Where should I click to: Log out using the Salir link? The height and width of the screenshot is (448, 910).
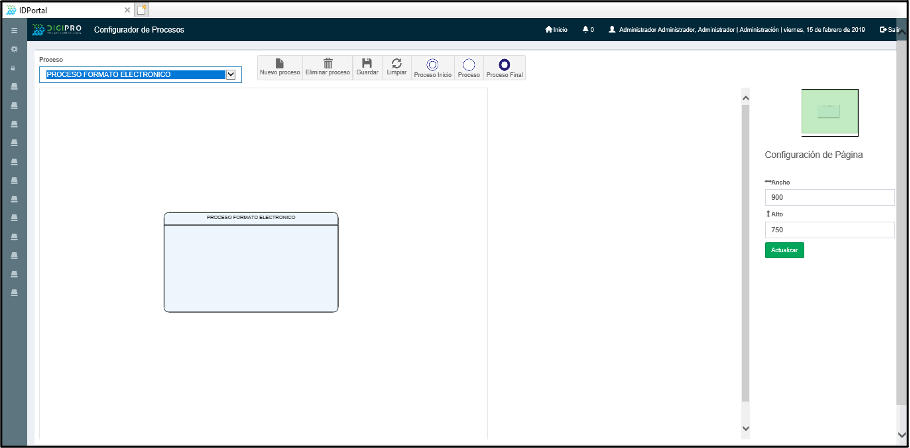pyautogui.click(x=889, y=30)
